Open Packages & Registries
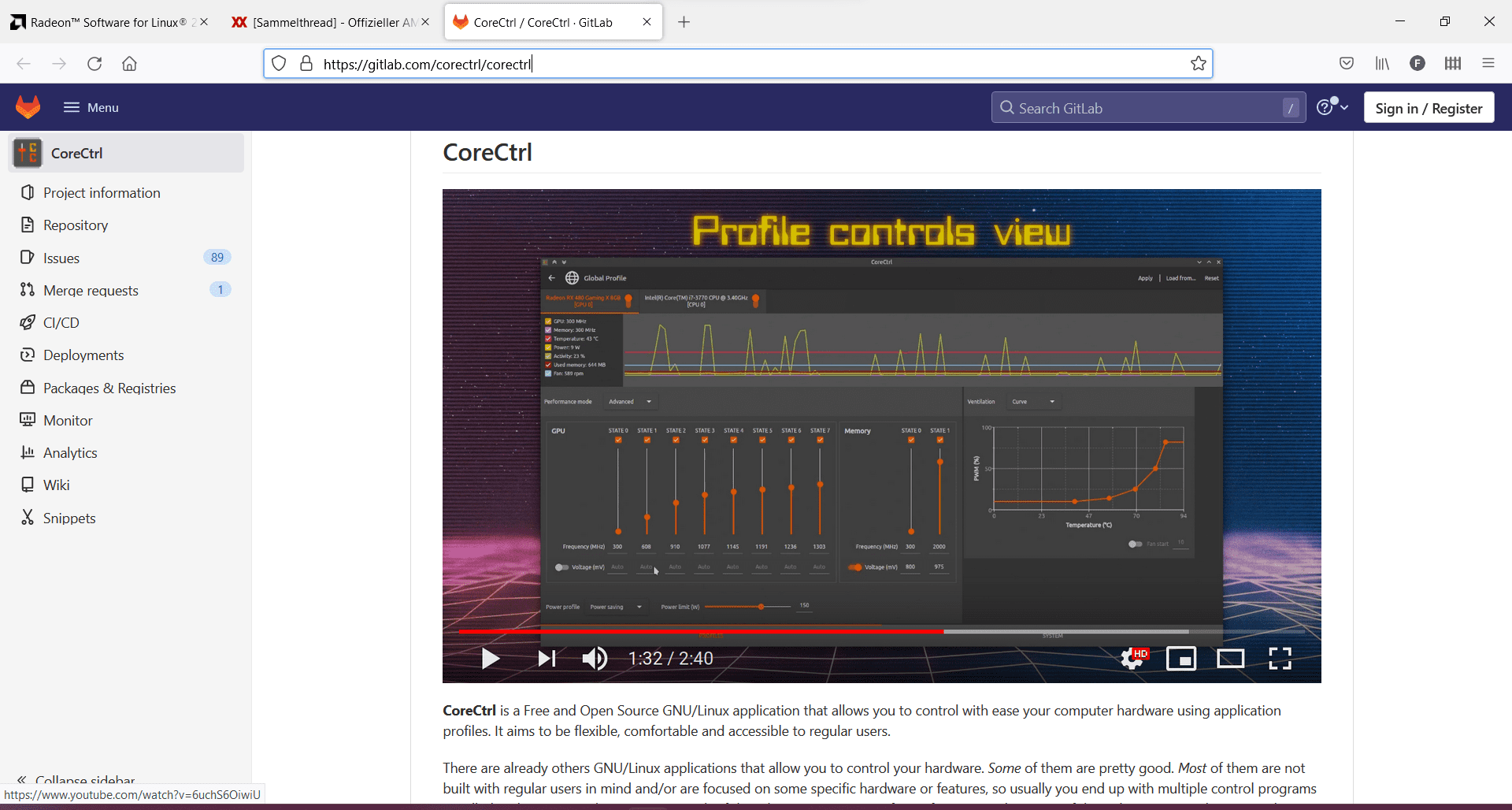 pyautogui.click(x=109, y=388)
